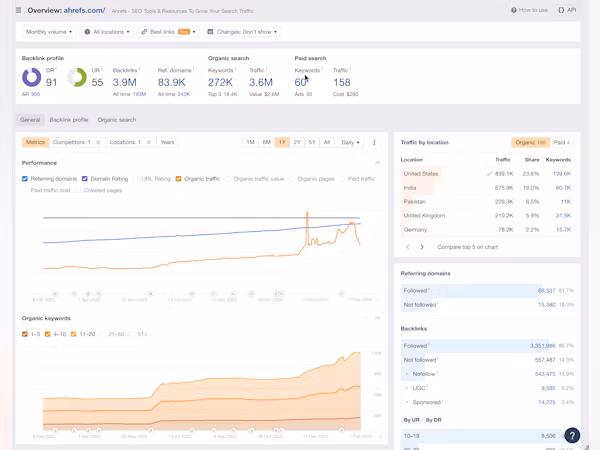Screen dimensions: 600x450
Task: Collapse the Performance section chevron
Action: [378, 163]
